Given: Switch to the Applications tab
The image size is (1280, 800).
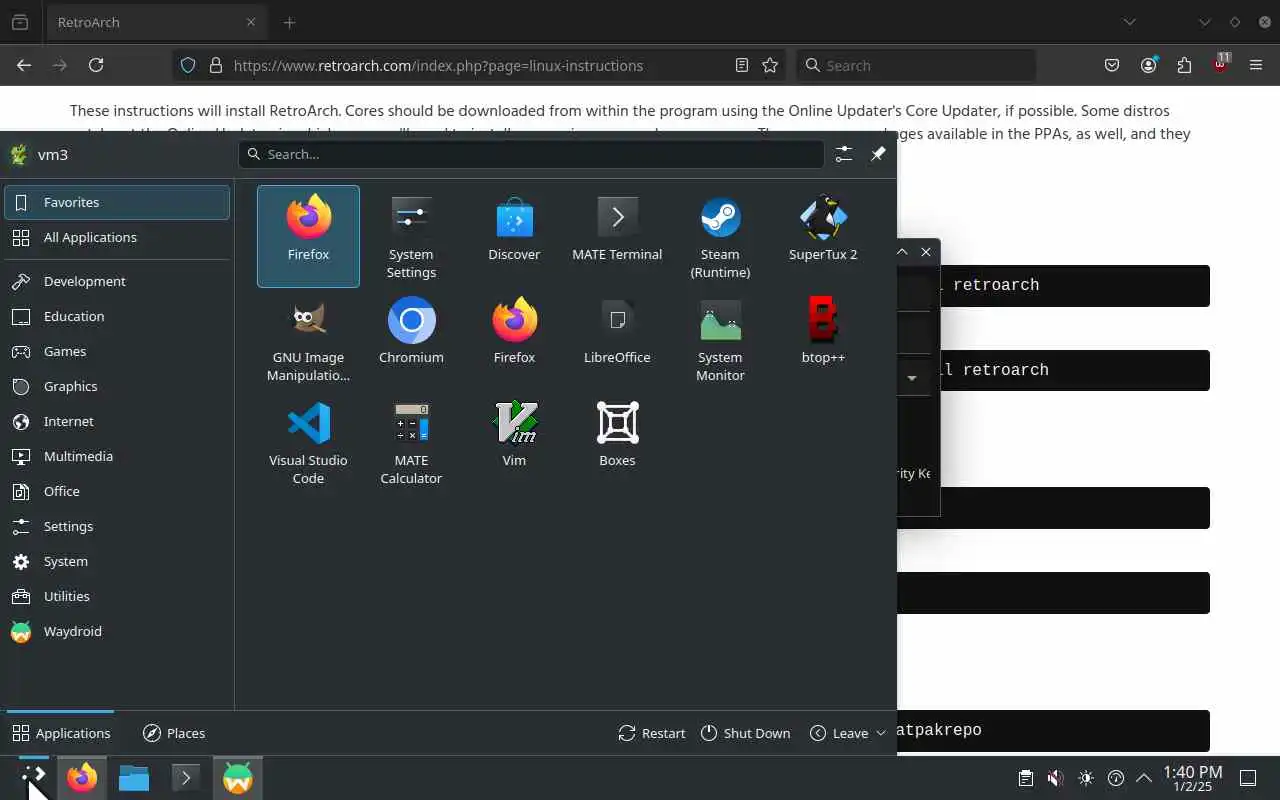Looking at the screenshot, I should [61, 733].
